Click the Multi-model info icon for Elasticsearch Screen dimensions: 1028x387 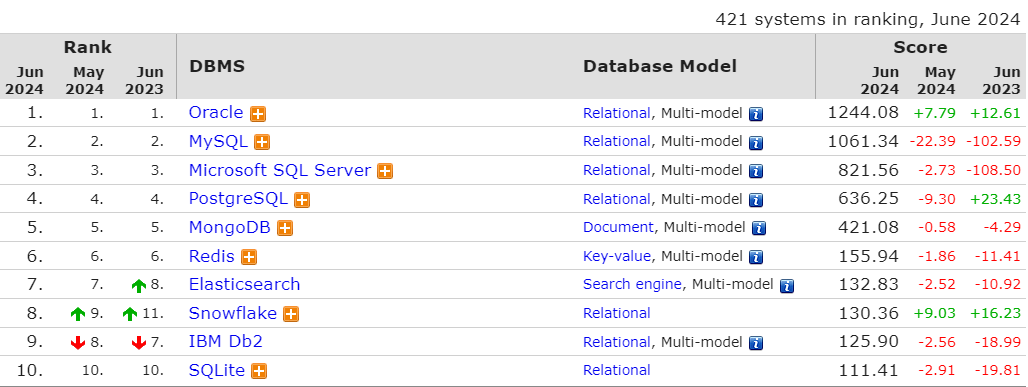(x=787, y=285)
